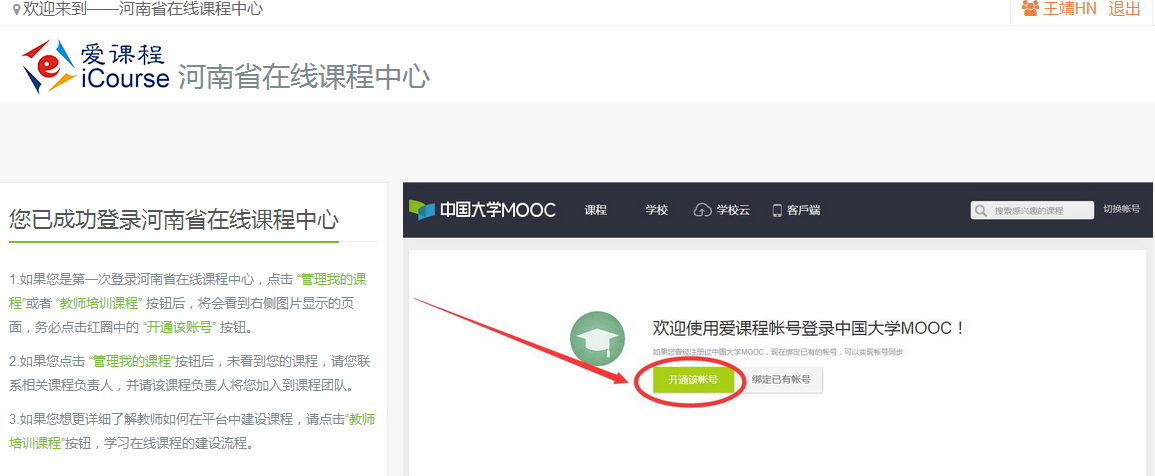1155x476 pixels.
Task: Click the green 开通该帐号 button
Action: 693,380
